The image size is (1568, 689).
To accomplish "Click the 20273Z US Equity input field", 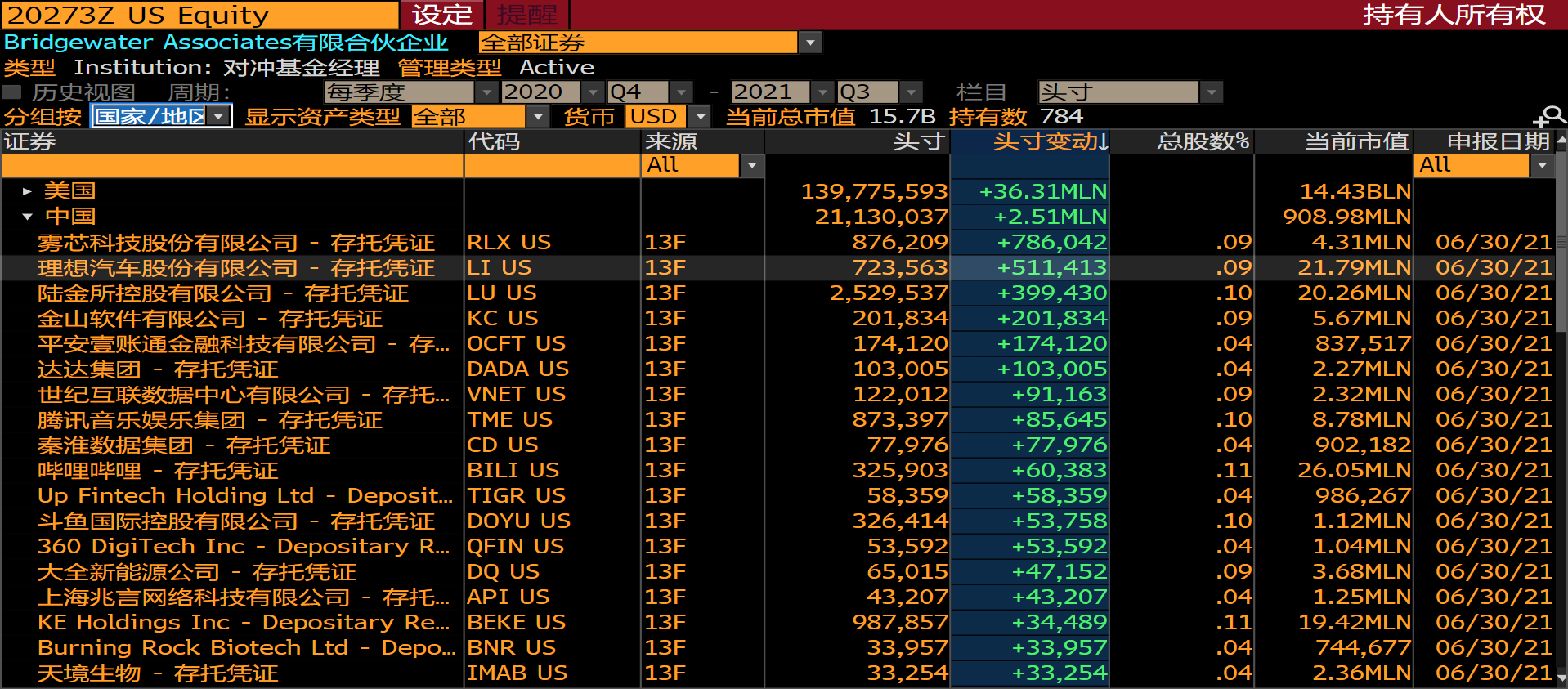I will point(200,15).
